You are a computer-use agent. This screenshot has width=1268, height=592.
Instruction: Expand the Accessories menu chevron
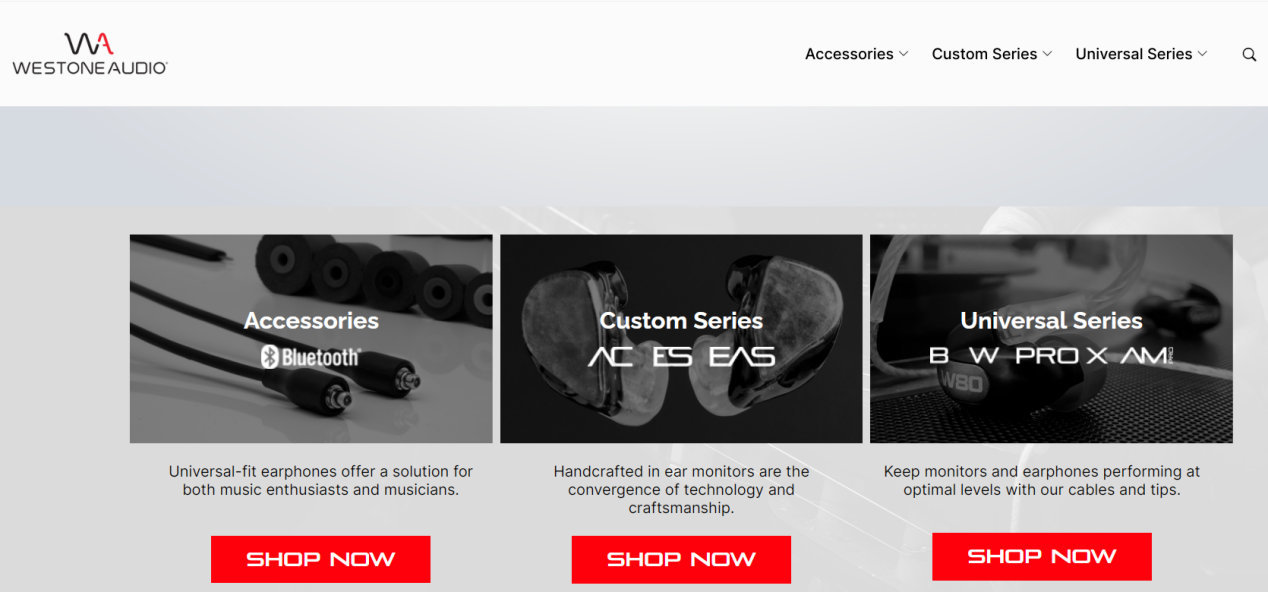point(904,54)
